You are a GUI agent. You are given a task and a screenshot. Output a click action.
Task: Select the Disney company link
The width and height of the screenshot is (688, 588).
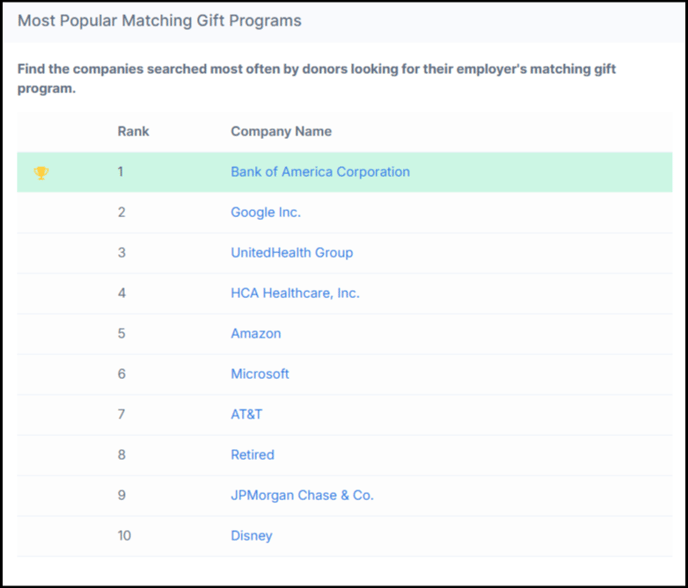pyautogui.click(x=251, y=536)
